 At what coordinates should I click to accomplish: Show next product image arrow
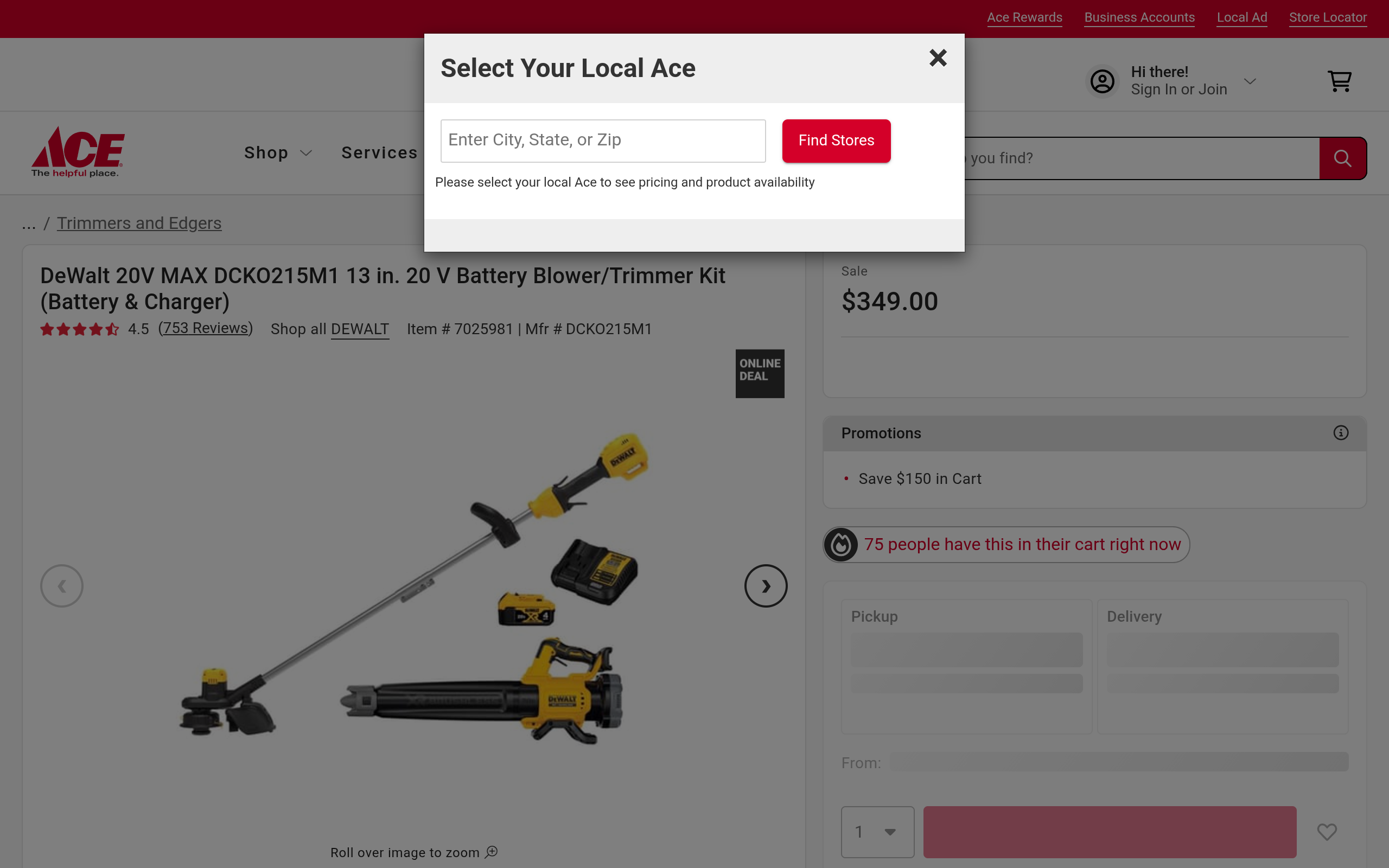[x=766, y=586]
